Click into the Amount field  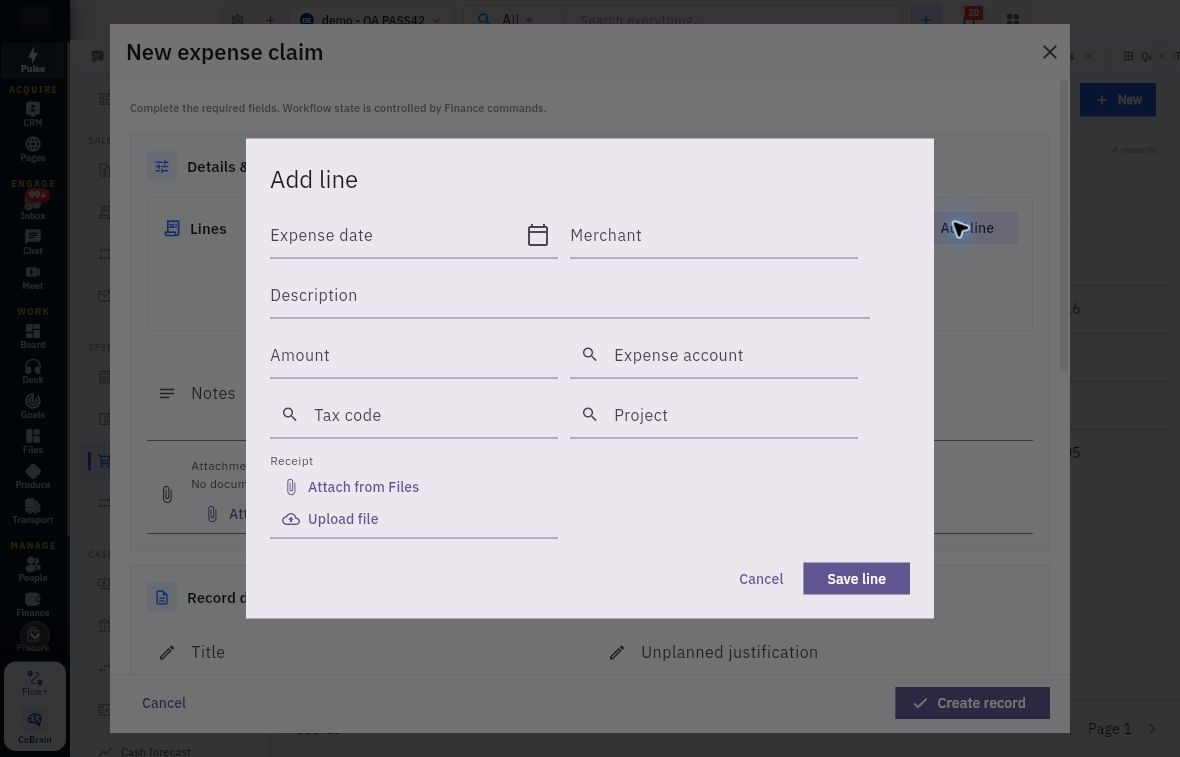click(414, 356)
